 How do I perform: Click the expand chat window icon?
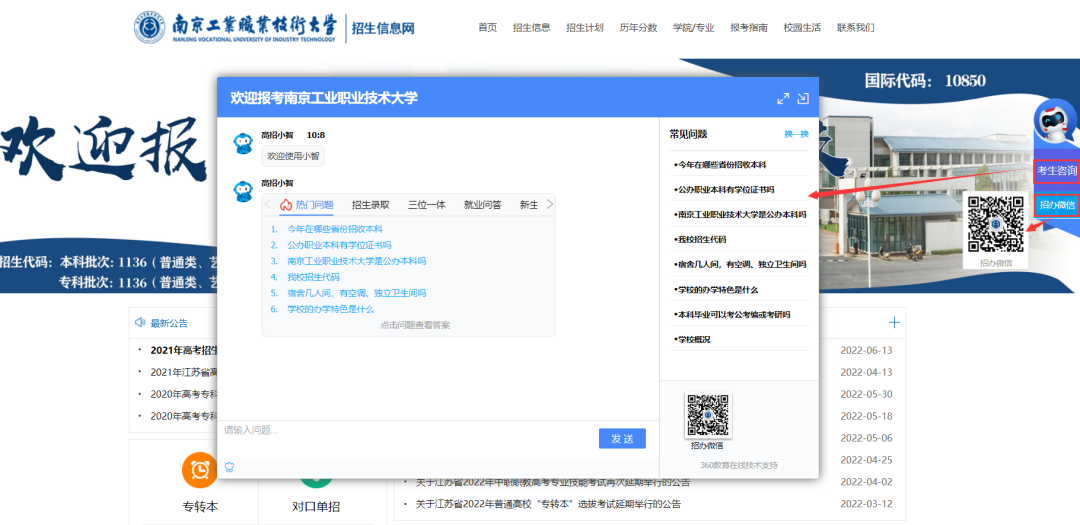783,99
